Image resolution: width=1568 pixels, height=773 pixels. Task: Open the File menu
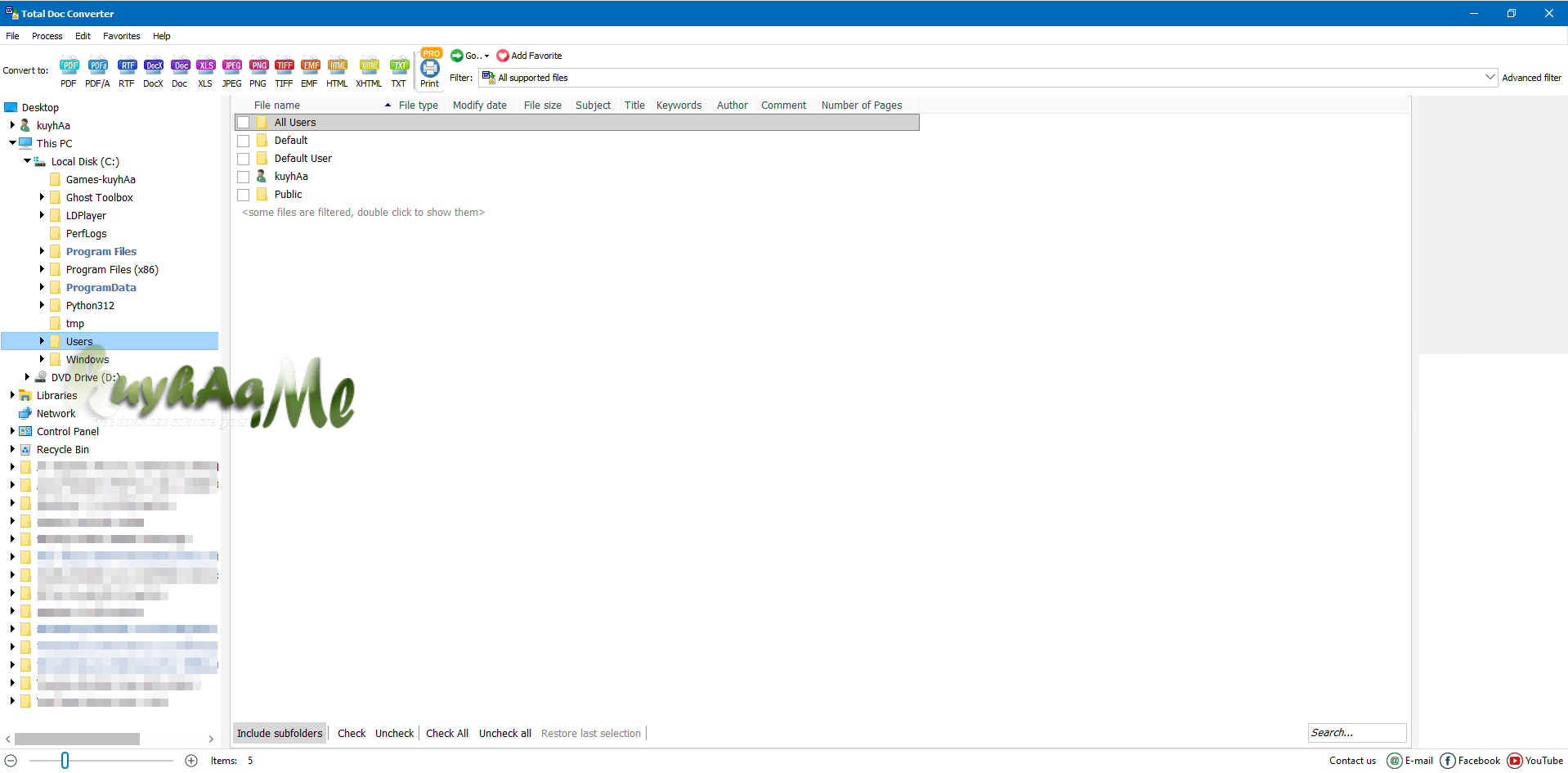point(12,36)
